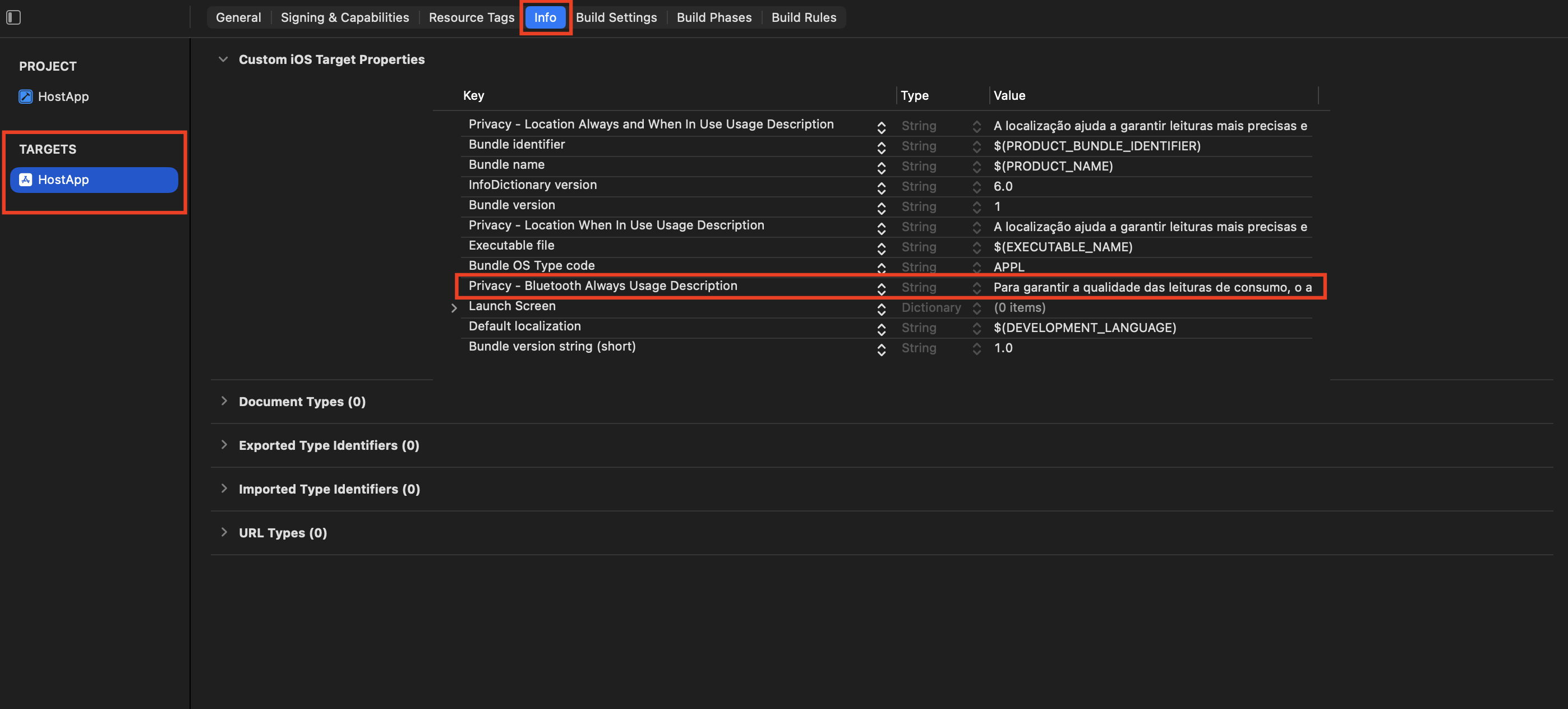Screen dimensions: 1568x709
Task: Change type of InfoDictionary version row
Action: [976, 187]
